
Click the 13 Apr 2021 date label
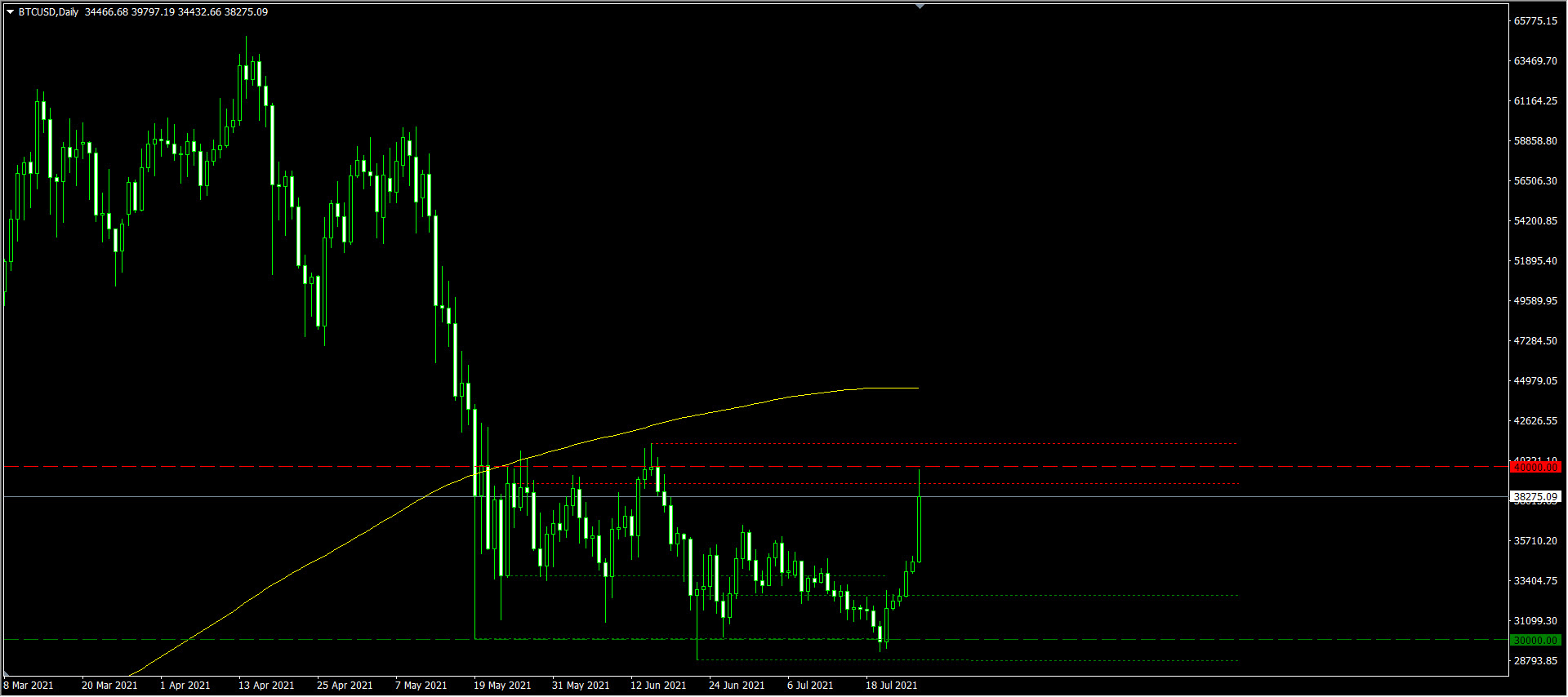tap(266, 686)
